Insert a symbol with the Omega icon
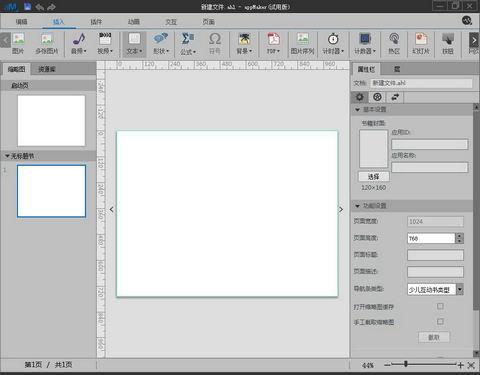Image resolution: width=480 pixels, height=375 pixels. click(x=215, y=44)
